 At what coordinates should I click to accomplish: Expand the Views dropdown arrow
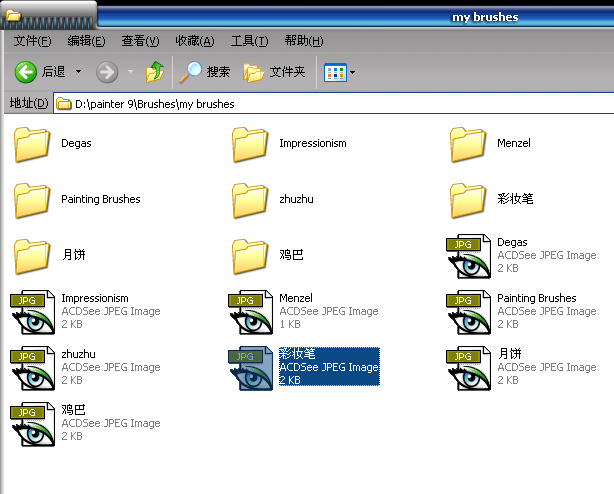352,72
